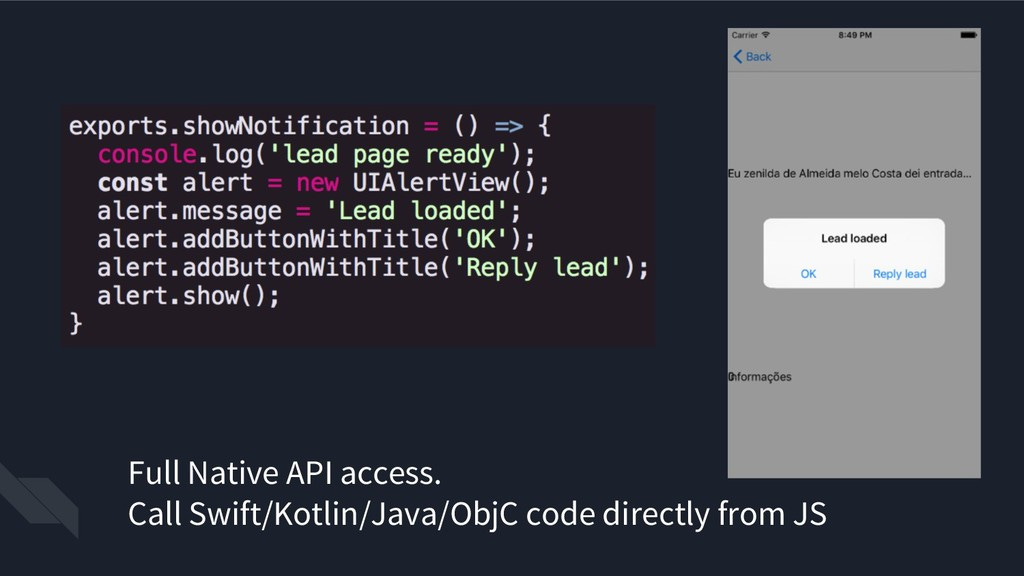Click the 'Full Native API access.' caption
This screenshot has height=576, width=1024.
click(285, 473)
